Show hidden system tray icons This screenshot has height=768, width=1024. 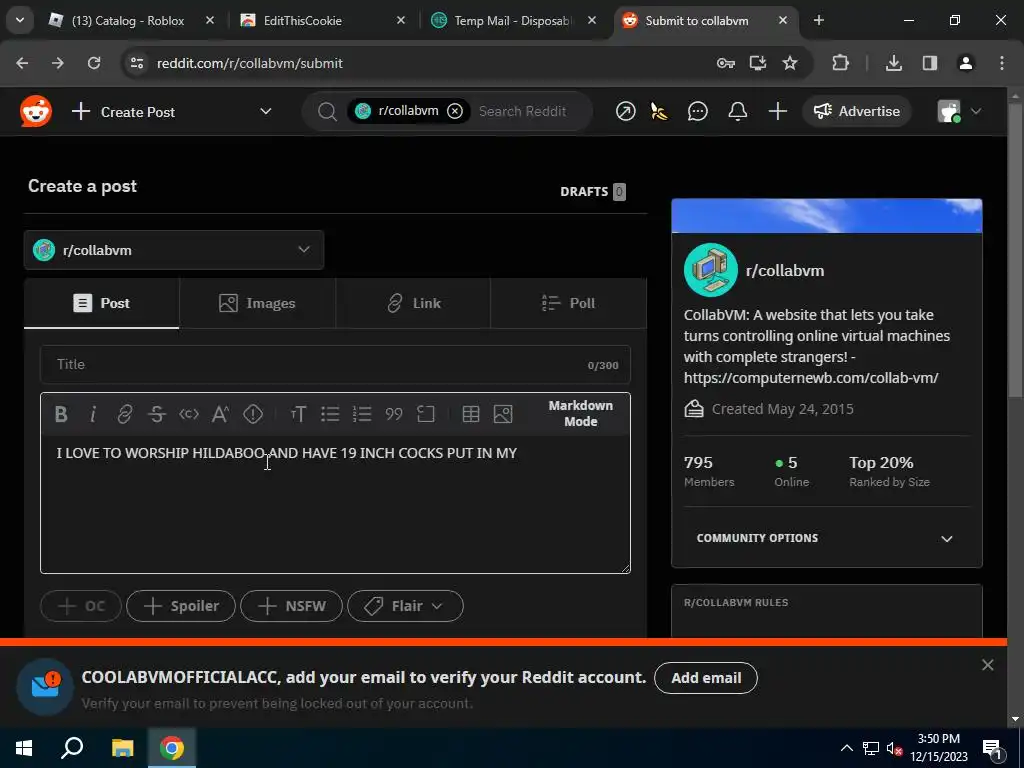(846, 748)
